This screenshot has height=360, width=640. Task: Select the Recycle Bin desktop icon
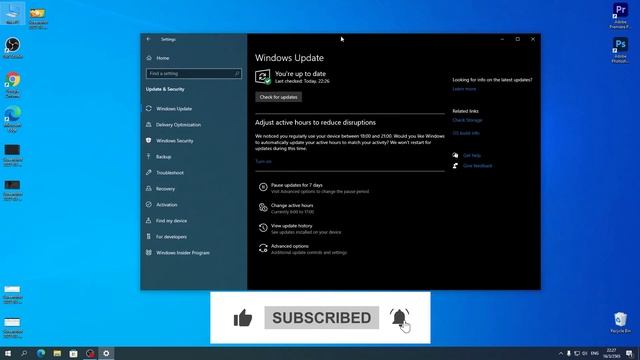pos(620,322)
